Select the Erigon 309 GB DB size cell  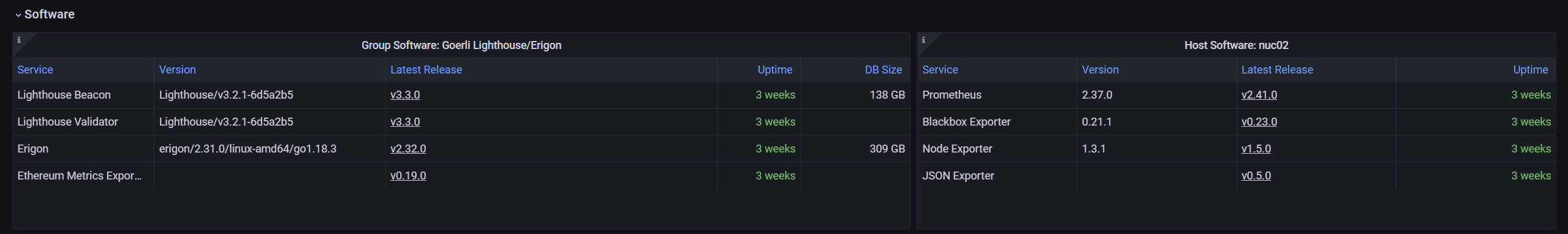855,149
